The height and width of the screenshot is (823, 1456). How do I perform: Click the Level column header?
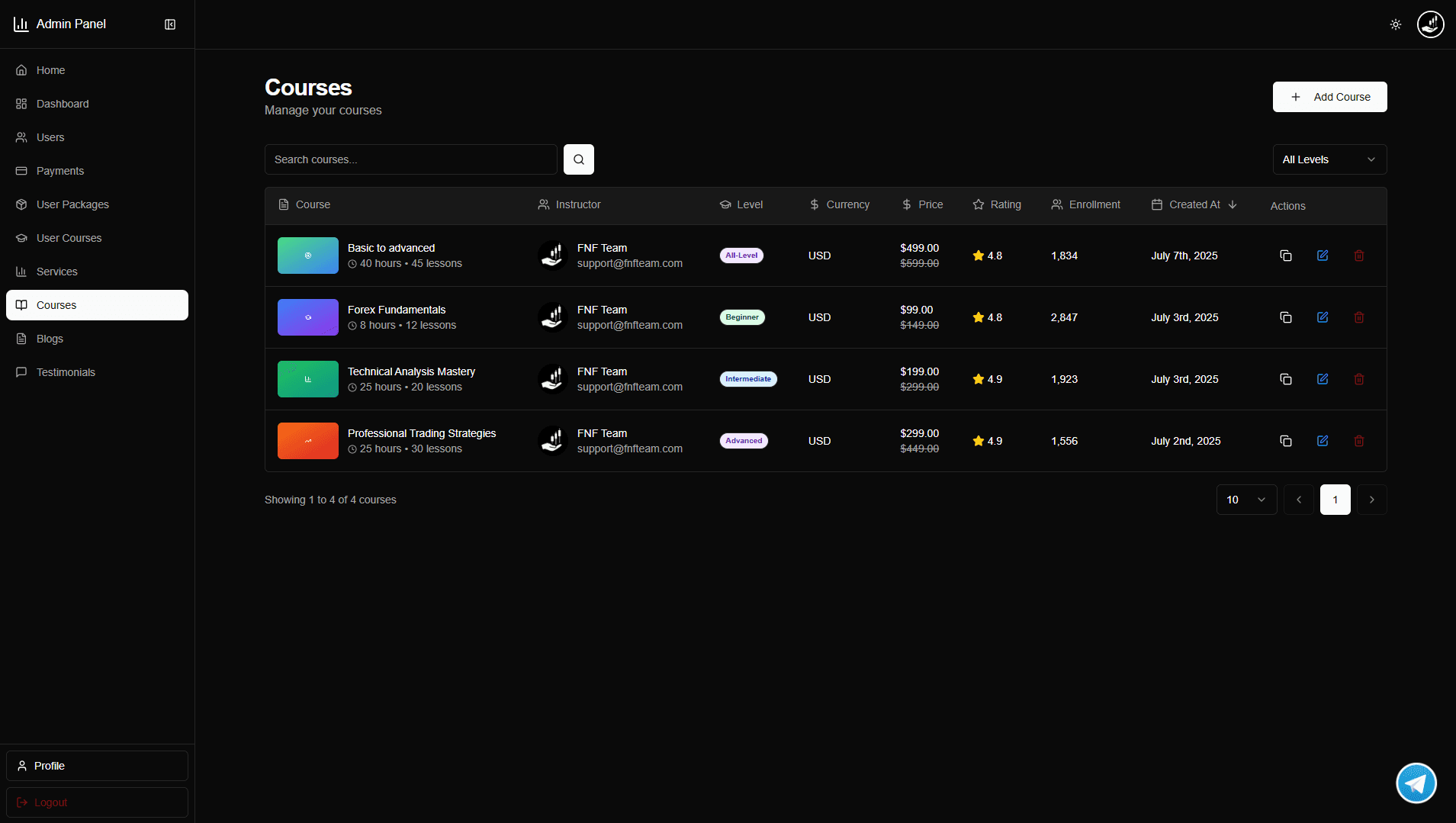741,204
